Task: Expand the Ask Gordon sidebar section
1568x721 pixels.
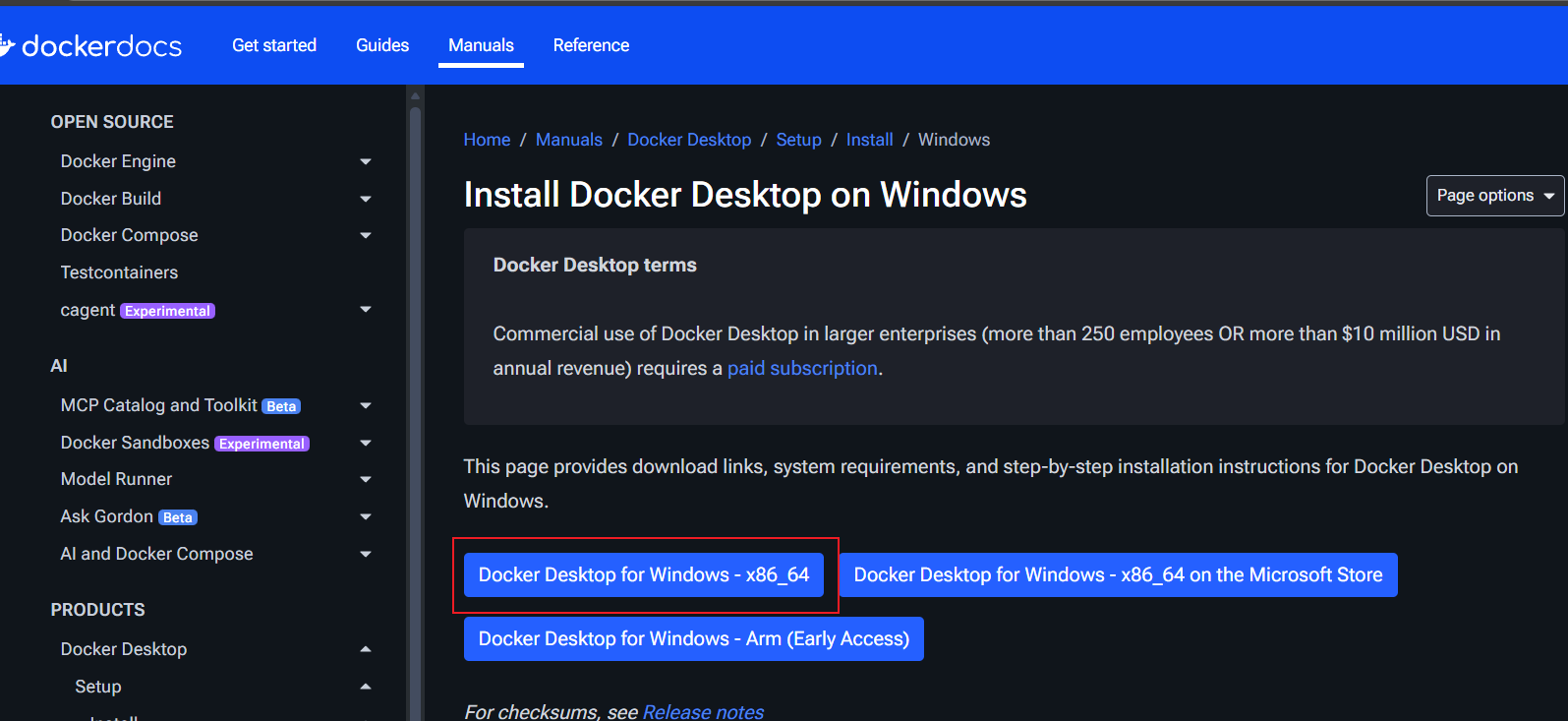Action: coord(366,516)
